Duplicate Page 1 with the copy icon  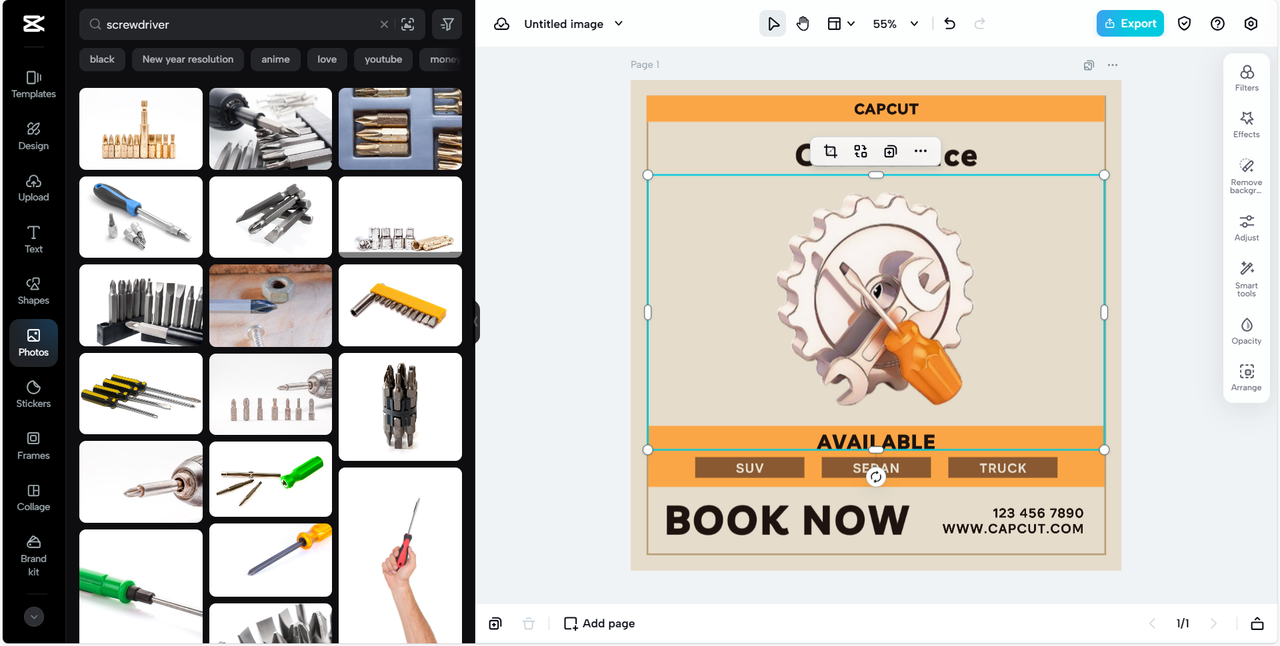pyautogui.click(x=1088, y=65)
